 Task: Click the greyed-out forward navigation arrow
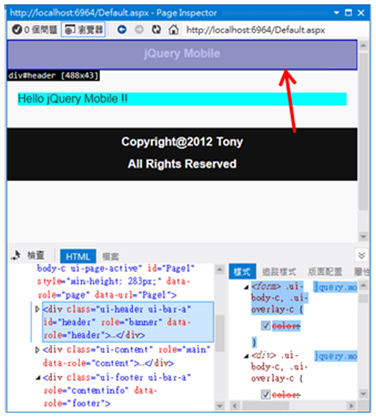(139, 30)
